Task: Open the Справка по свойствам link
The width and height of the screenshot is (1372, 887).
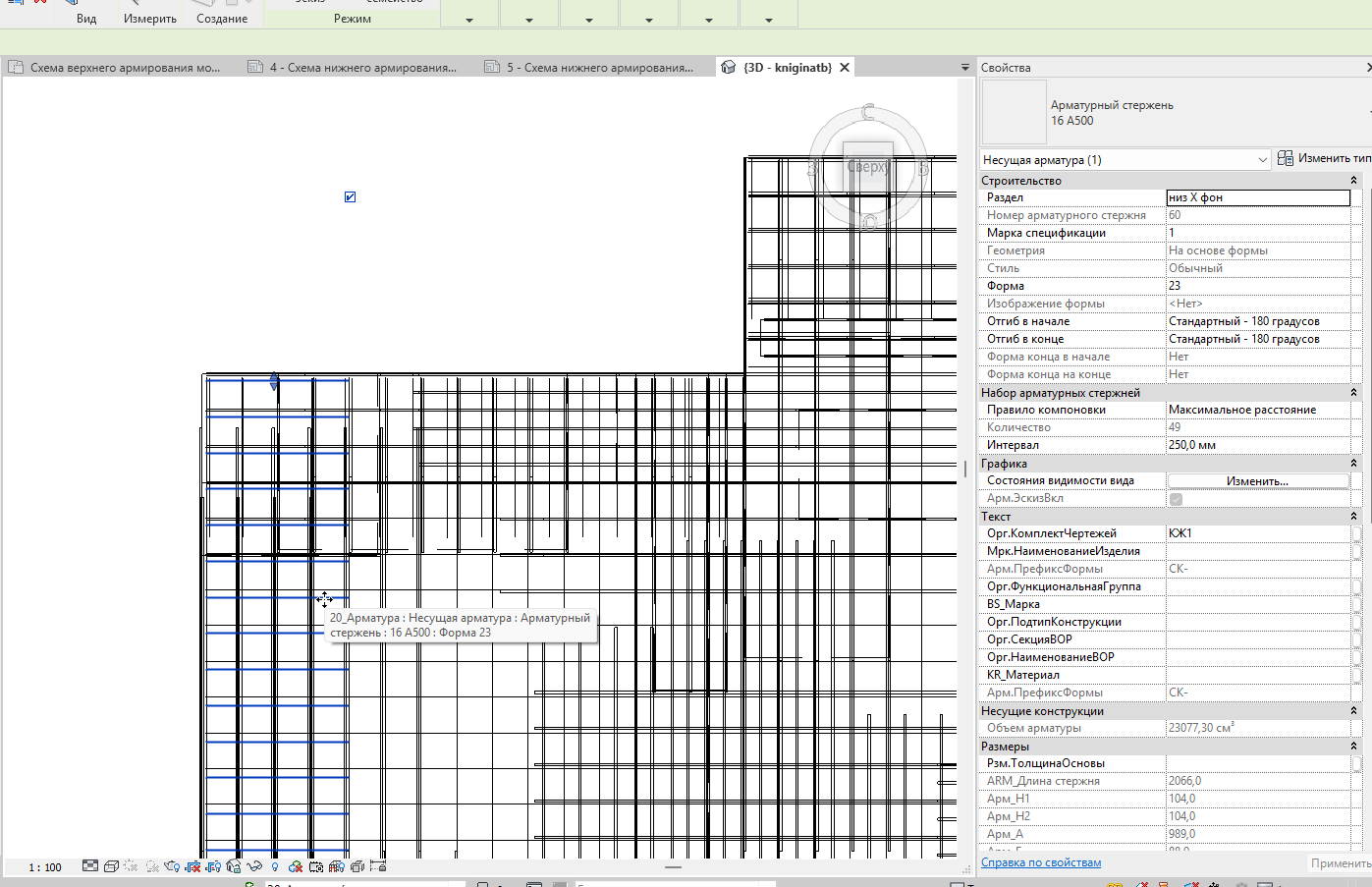Action: 1041,862
